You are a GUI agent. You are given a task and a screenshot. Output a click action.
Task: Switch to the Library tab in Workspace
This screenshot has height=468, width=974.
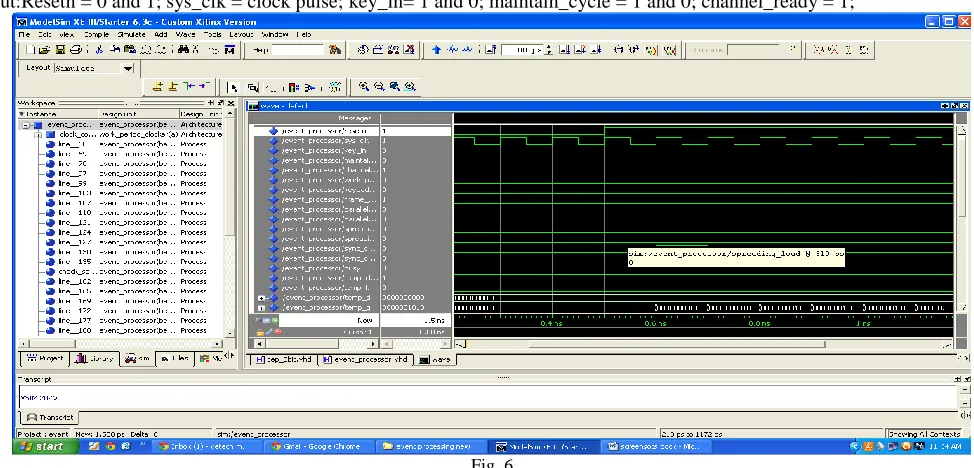[95, 359]
